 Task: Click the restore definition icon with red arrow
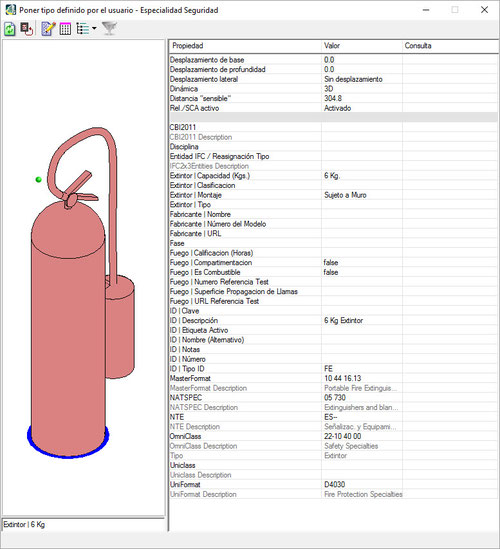coord(27,29)
